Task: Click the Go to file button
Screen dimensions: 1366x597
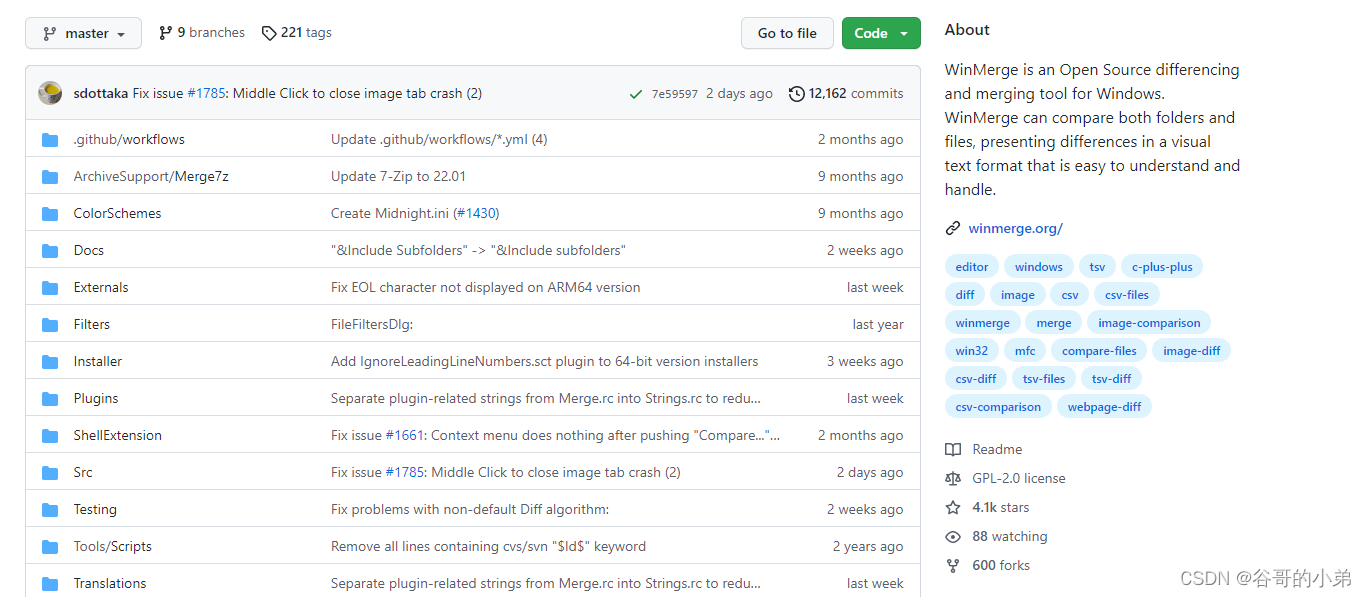Action: pyautogui.click(x=787, y=33)
